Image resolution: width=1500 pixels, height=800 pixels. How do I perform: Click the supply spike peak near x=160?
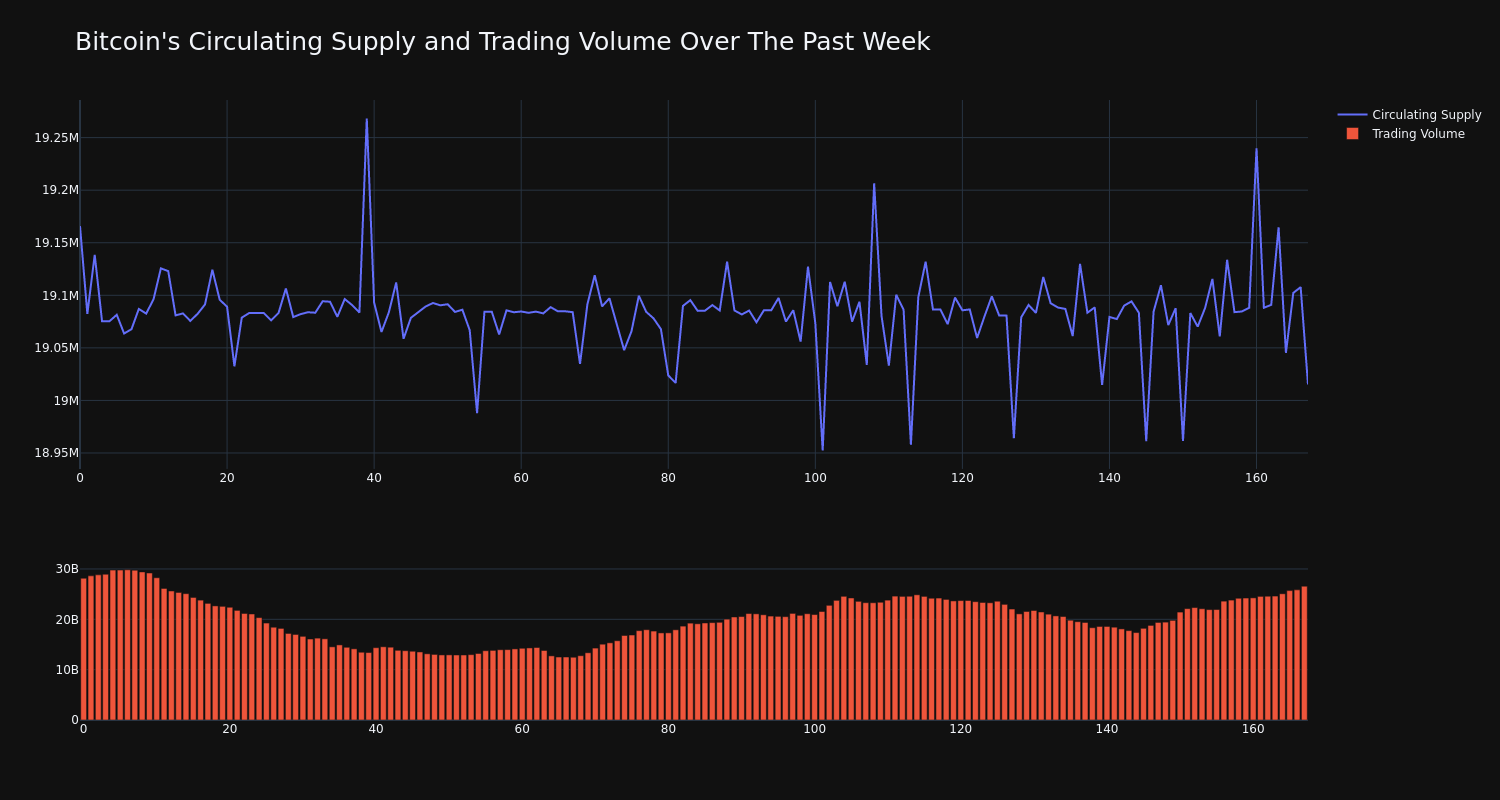pyautogui.click(x=1256, y=149)
